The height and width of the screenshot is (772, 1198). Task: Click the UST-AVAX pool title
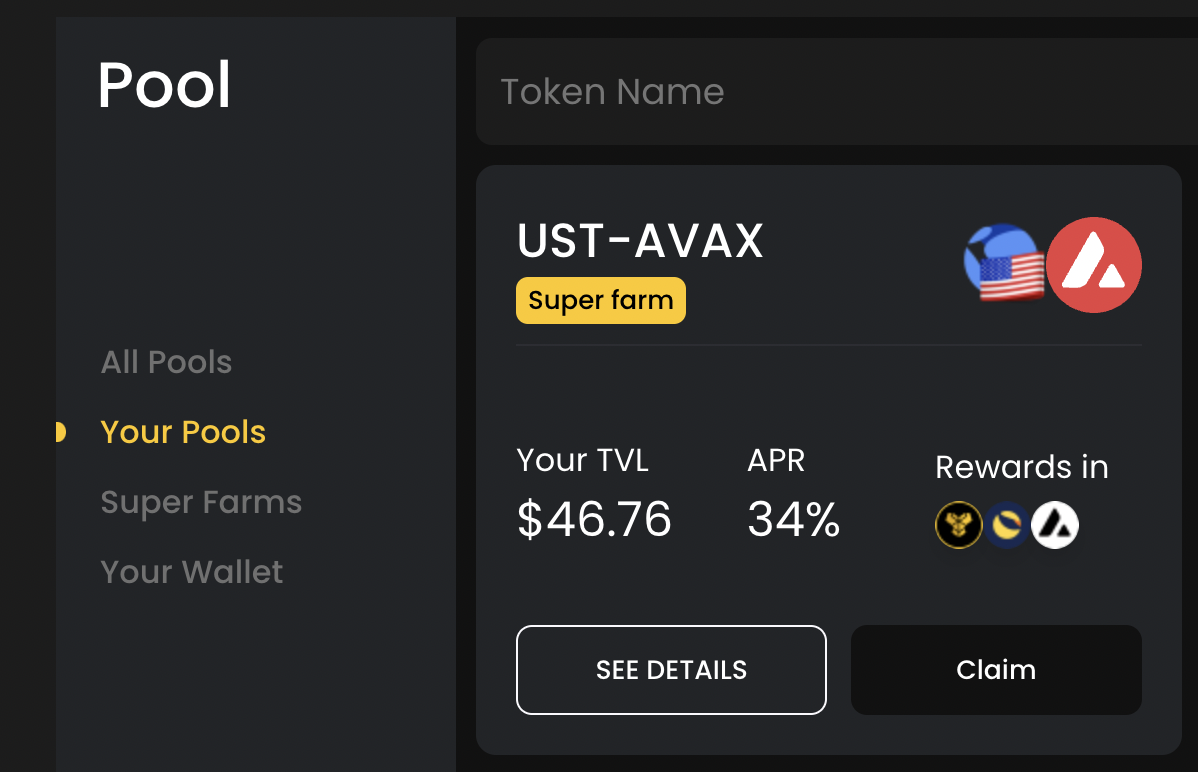tap(640, 241)
